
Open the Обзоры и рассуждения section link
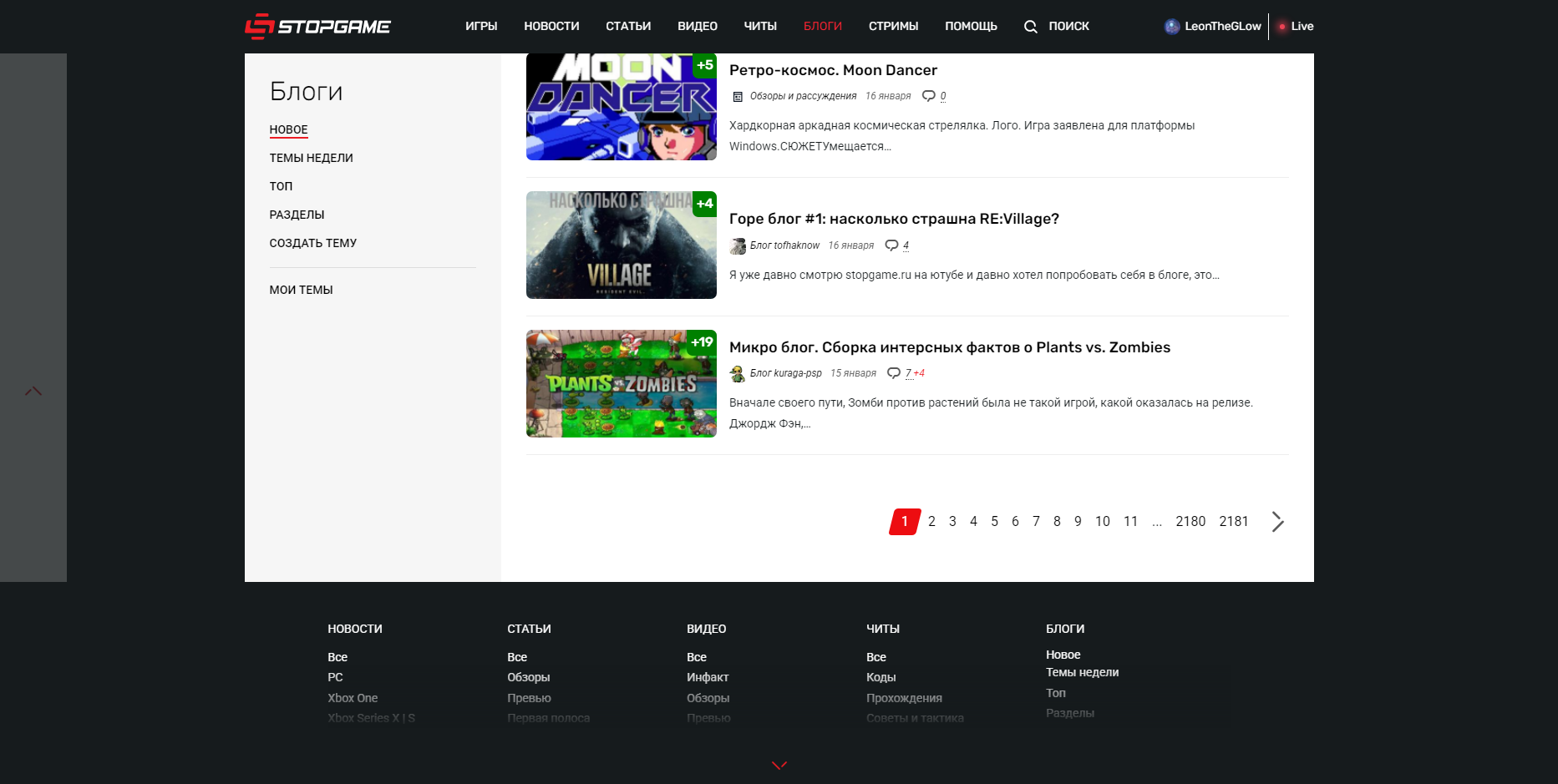(803, 96)
